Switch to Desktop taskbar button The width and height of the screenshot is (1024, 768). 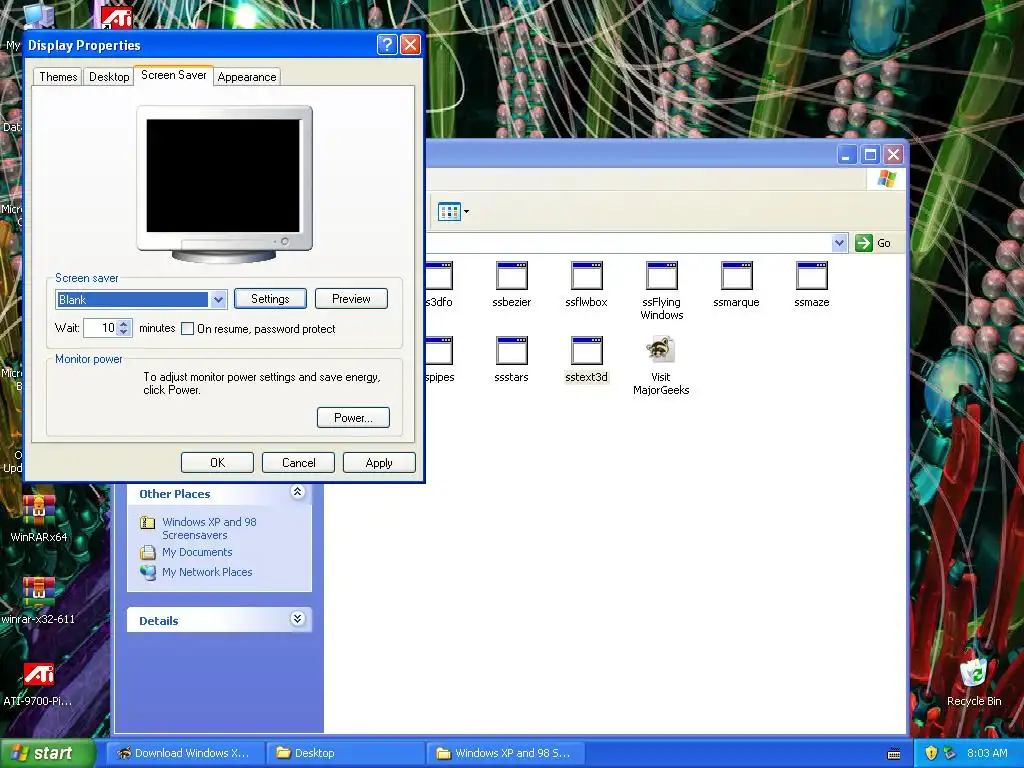(346, 753)
